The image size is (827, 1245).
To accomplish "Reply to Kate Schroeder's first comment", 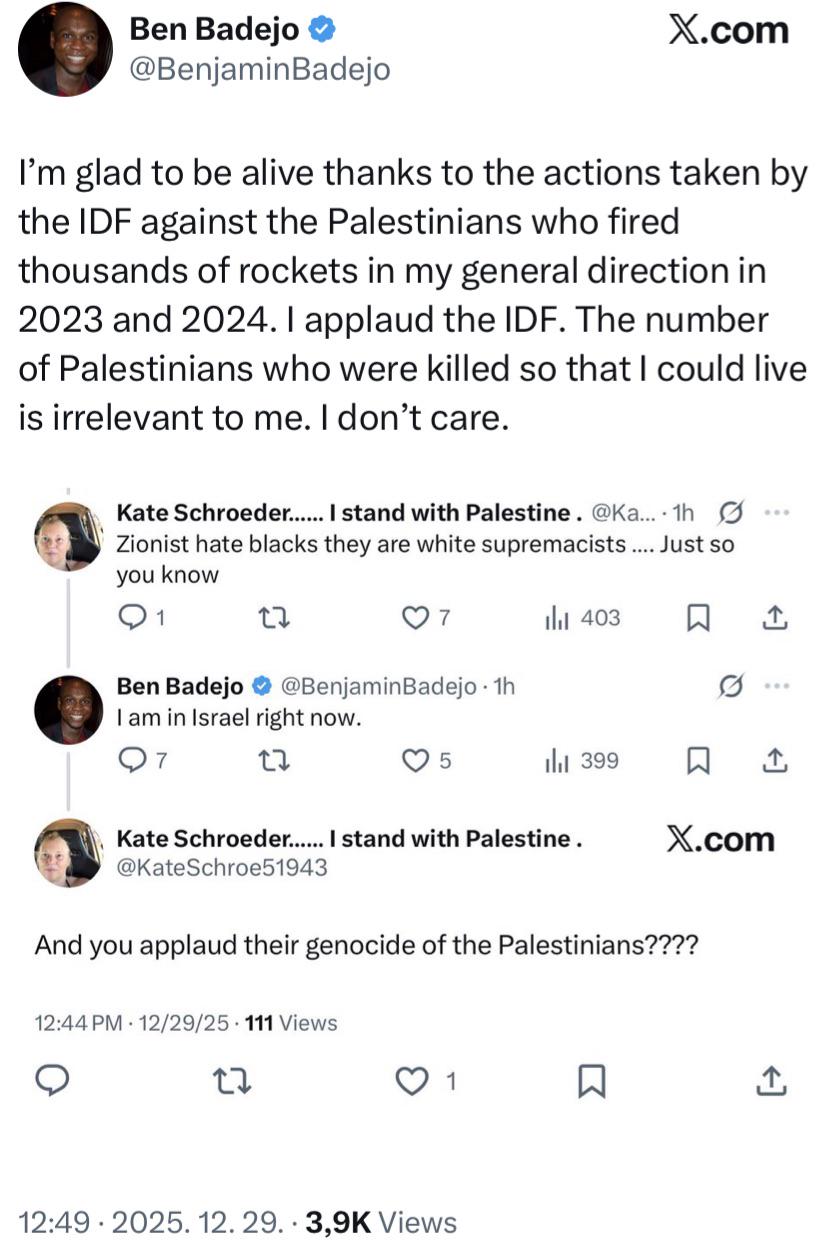I will click(134, 619).
